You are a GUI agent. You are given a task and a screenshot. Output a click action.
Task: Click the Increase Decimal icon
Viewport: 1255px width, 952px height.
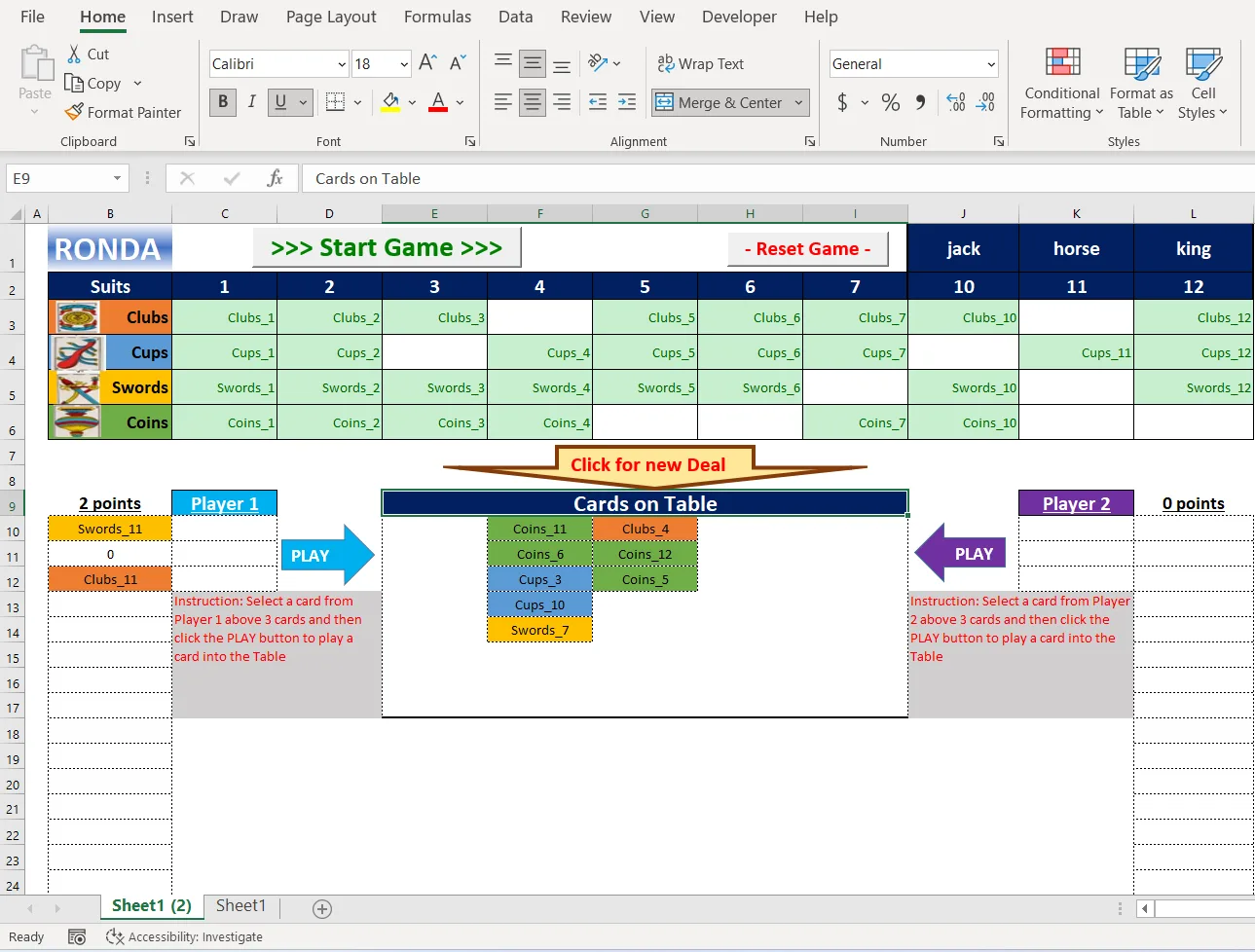pos(955,101)
